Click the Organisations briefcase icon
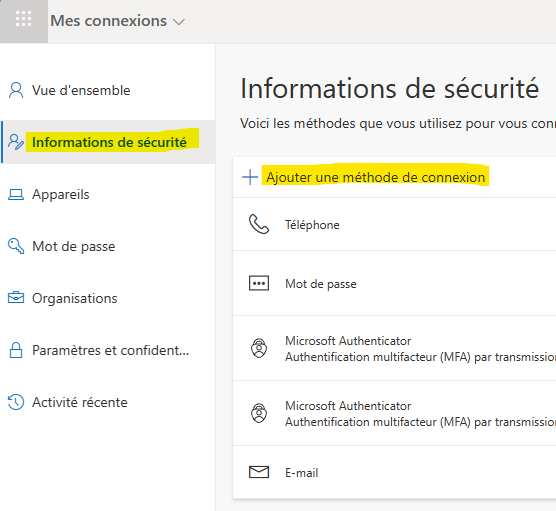The image size is (556, 511). tap(16, 298)
